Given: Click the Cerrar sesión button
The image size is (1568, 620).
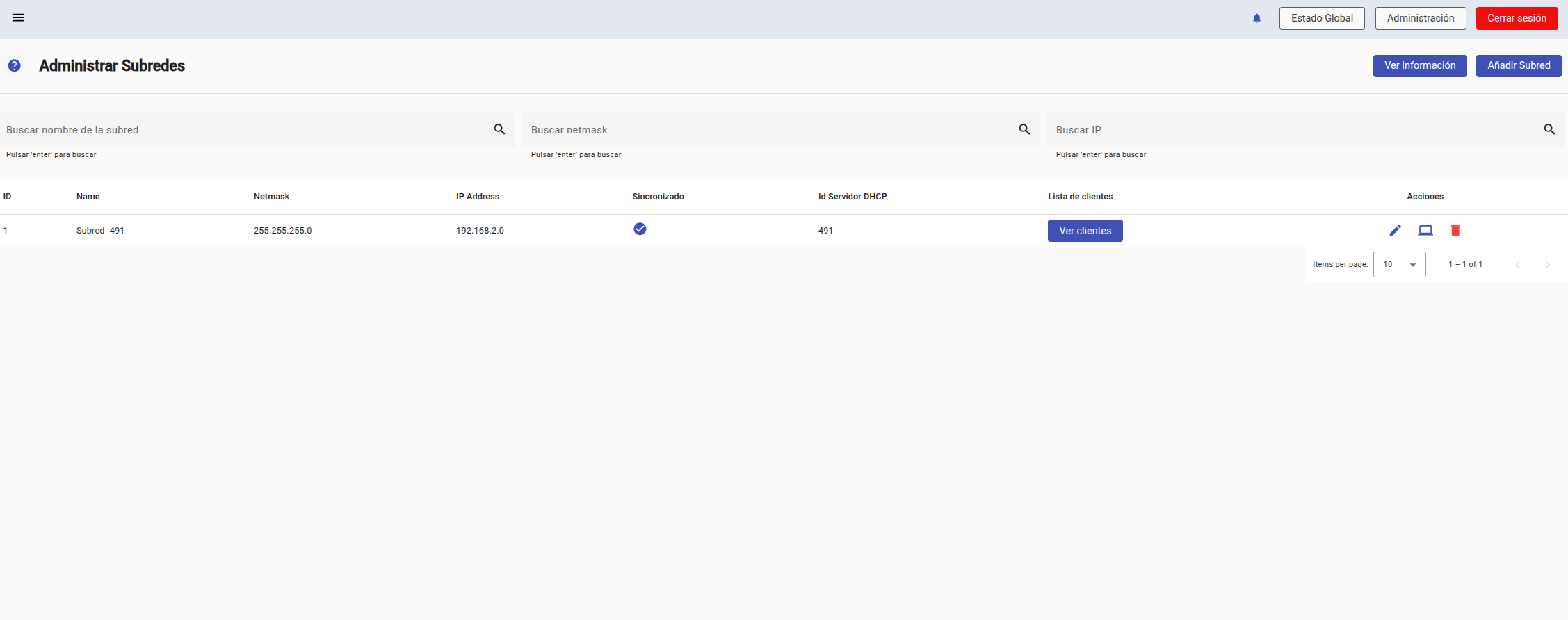Looking at the screenshot, I should [1517, 19].
